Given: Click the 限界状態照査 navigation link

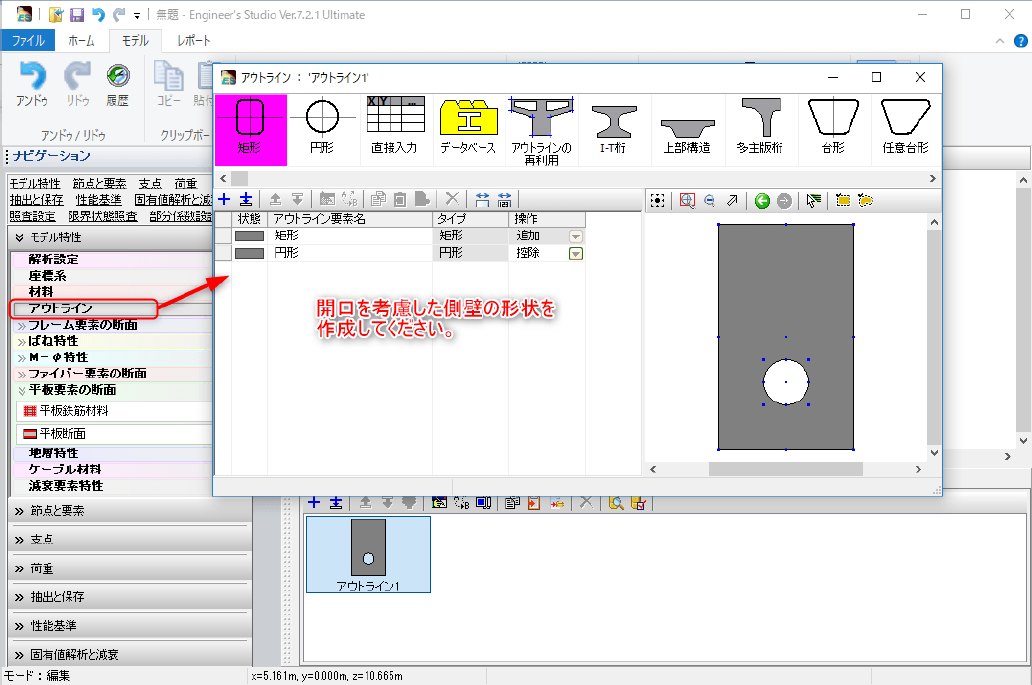Looking at the screenshot, I should 103,216.
